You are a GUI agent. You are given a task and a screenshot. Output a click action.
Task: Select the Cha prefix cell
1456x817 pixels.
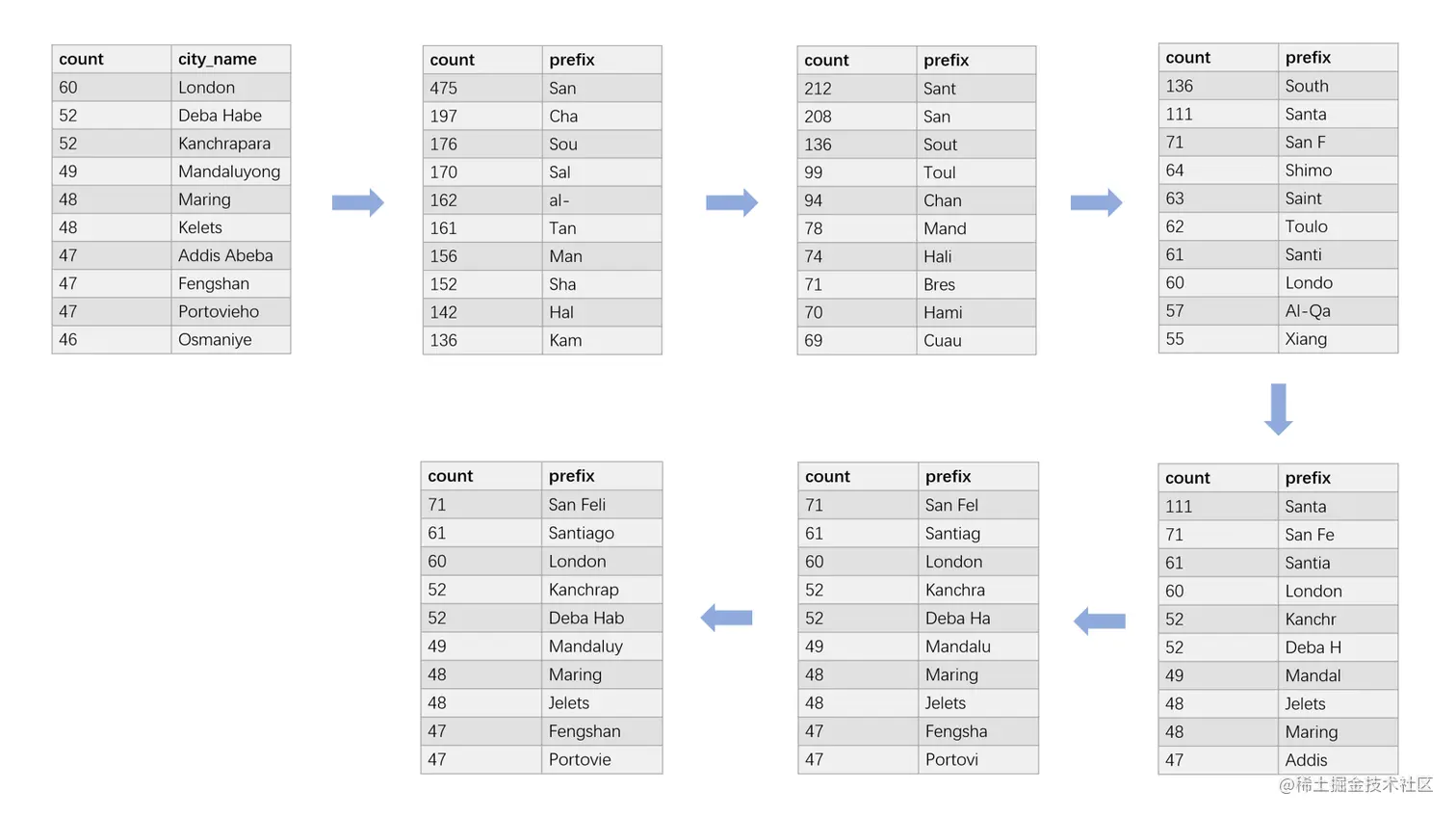click(602, 116)
